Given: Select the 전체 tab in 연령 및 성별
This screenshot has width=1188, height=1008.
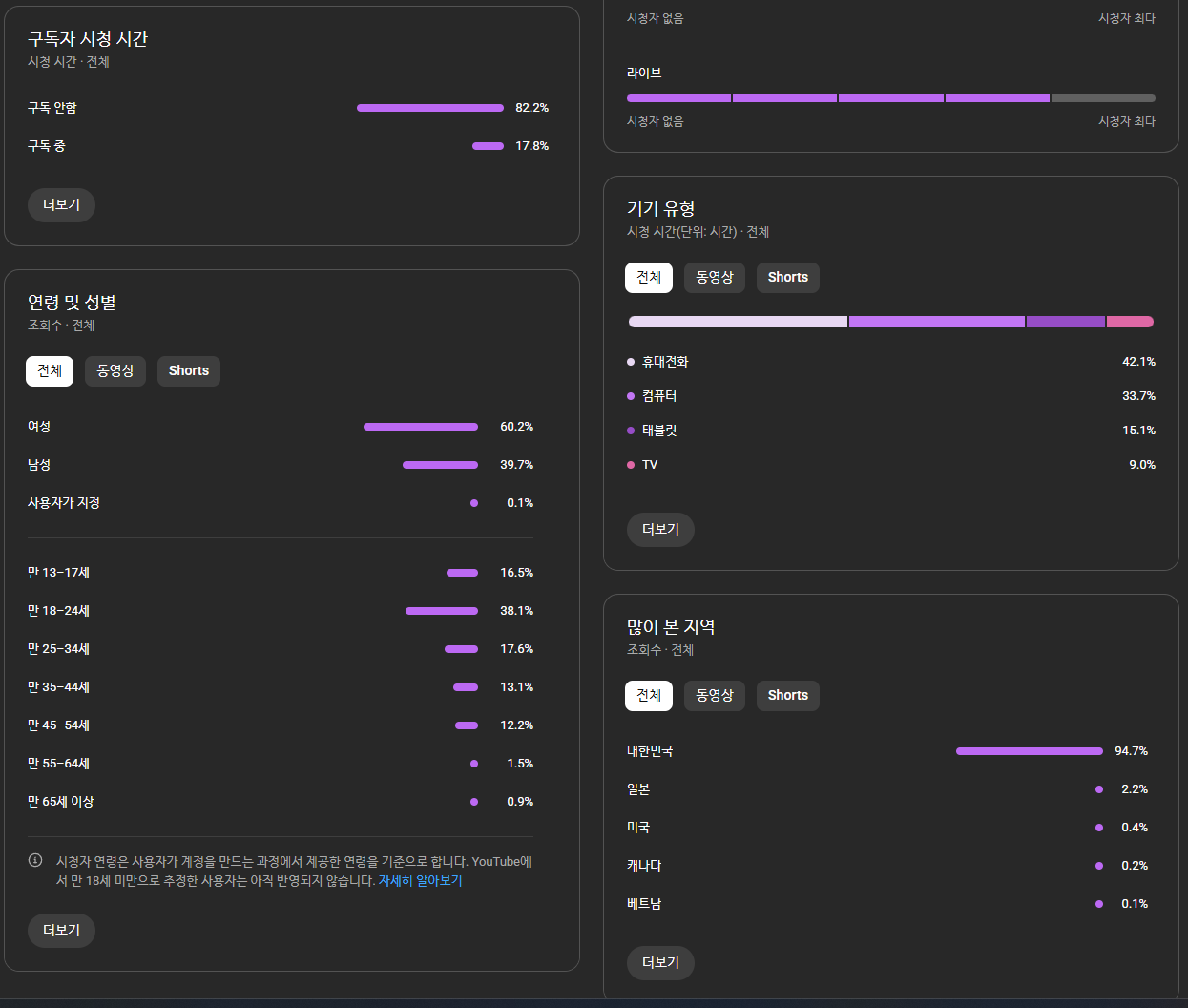Looking at the screenshot, I should pyautogui.click(x=50, y=371).
